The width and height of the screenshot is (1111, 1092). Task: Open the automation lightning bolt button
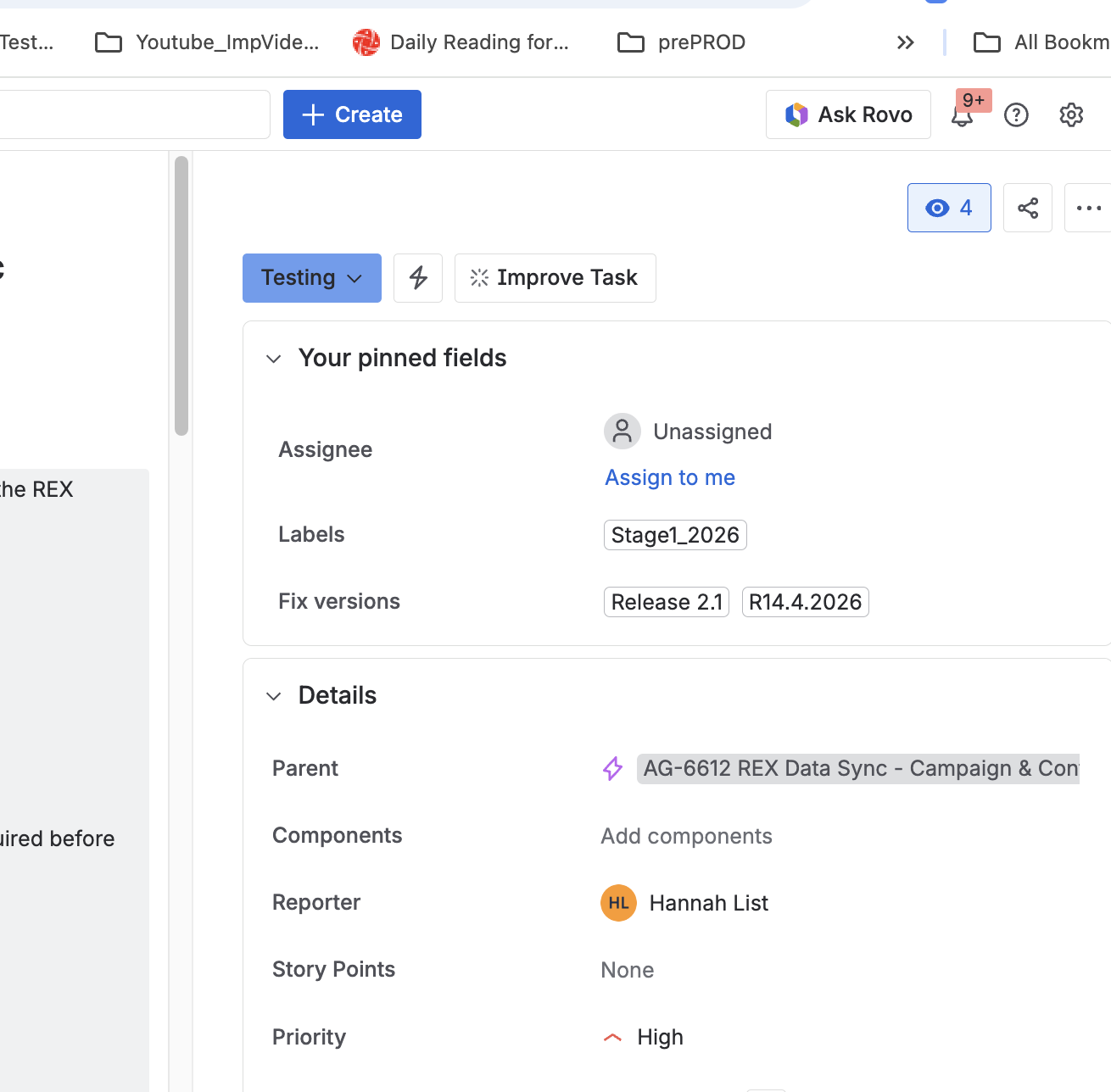pyautogui.click(x=418, y=278)
